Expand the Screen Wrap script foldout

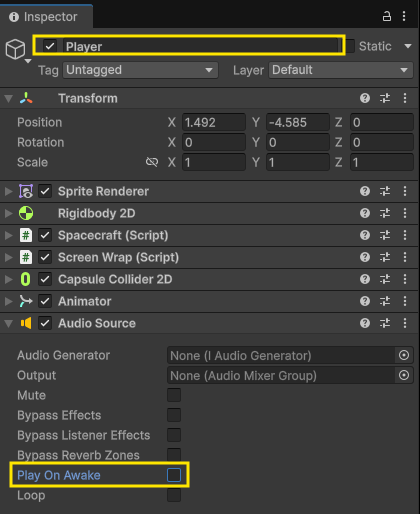click(x=8, y=257)
